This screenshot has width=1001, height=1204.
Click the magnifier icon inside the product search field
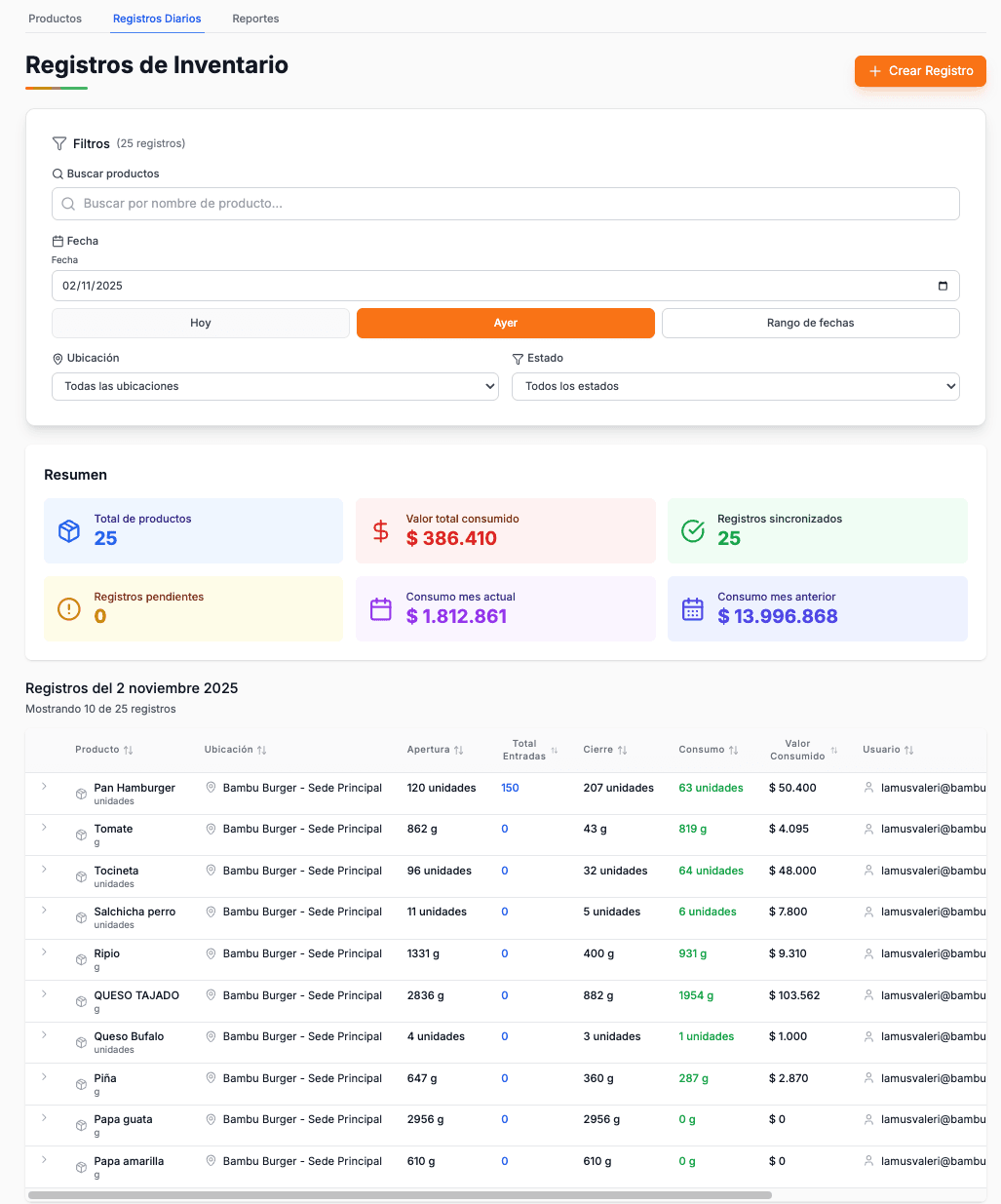pos(68,204)
